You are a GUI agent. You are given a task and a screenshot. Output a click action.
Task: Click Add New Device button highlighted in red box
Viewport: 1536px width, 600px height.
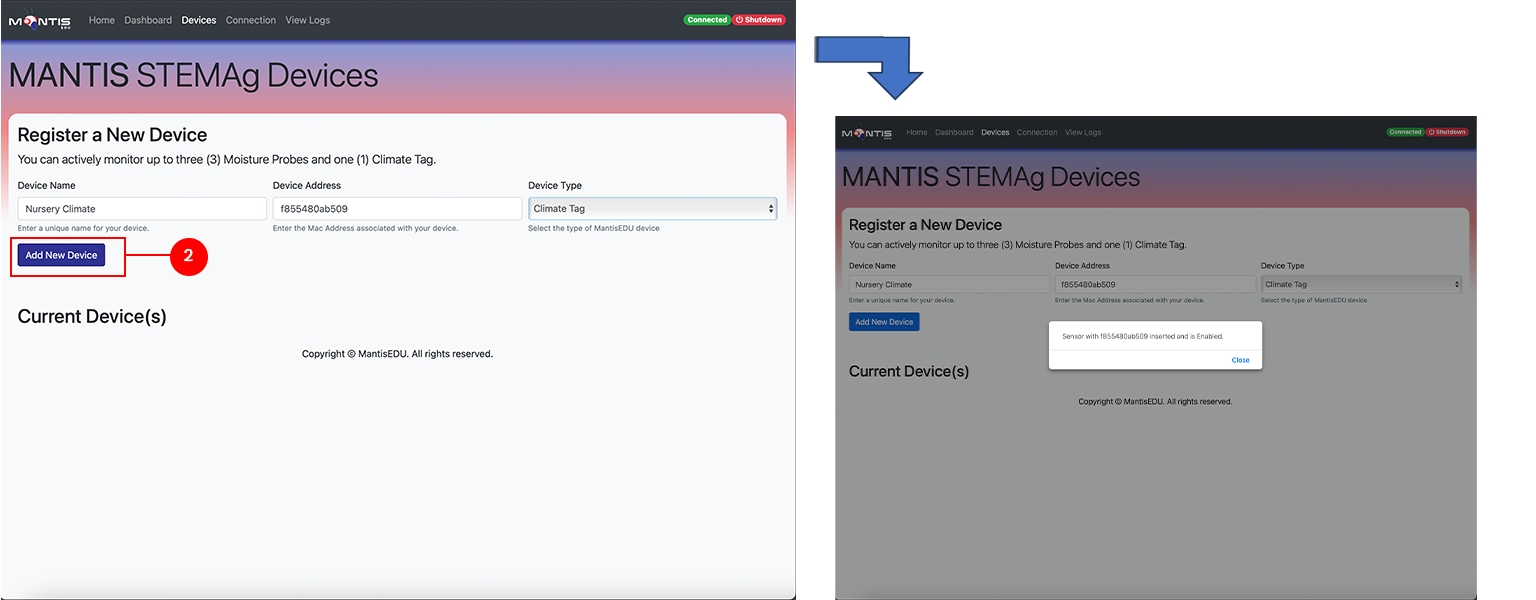point(61,255)
